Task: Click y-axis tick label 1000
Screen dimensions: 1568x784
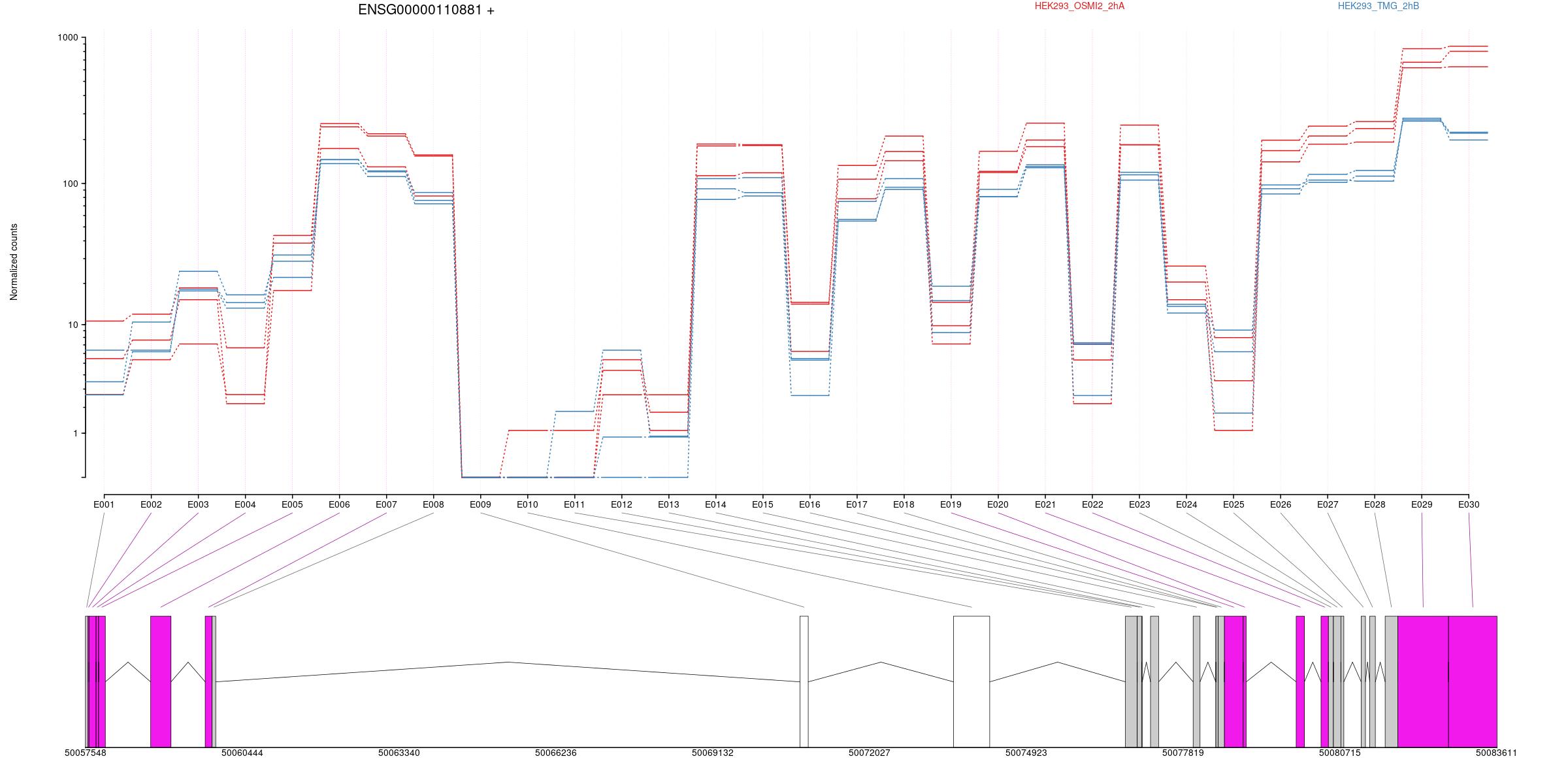Action: tap(68, 38)
